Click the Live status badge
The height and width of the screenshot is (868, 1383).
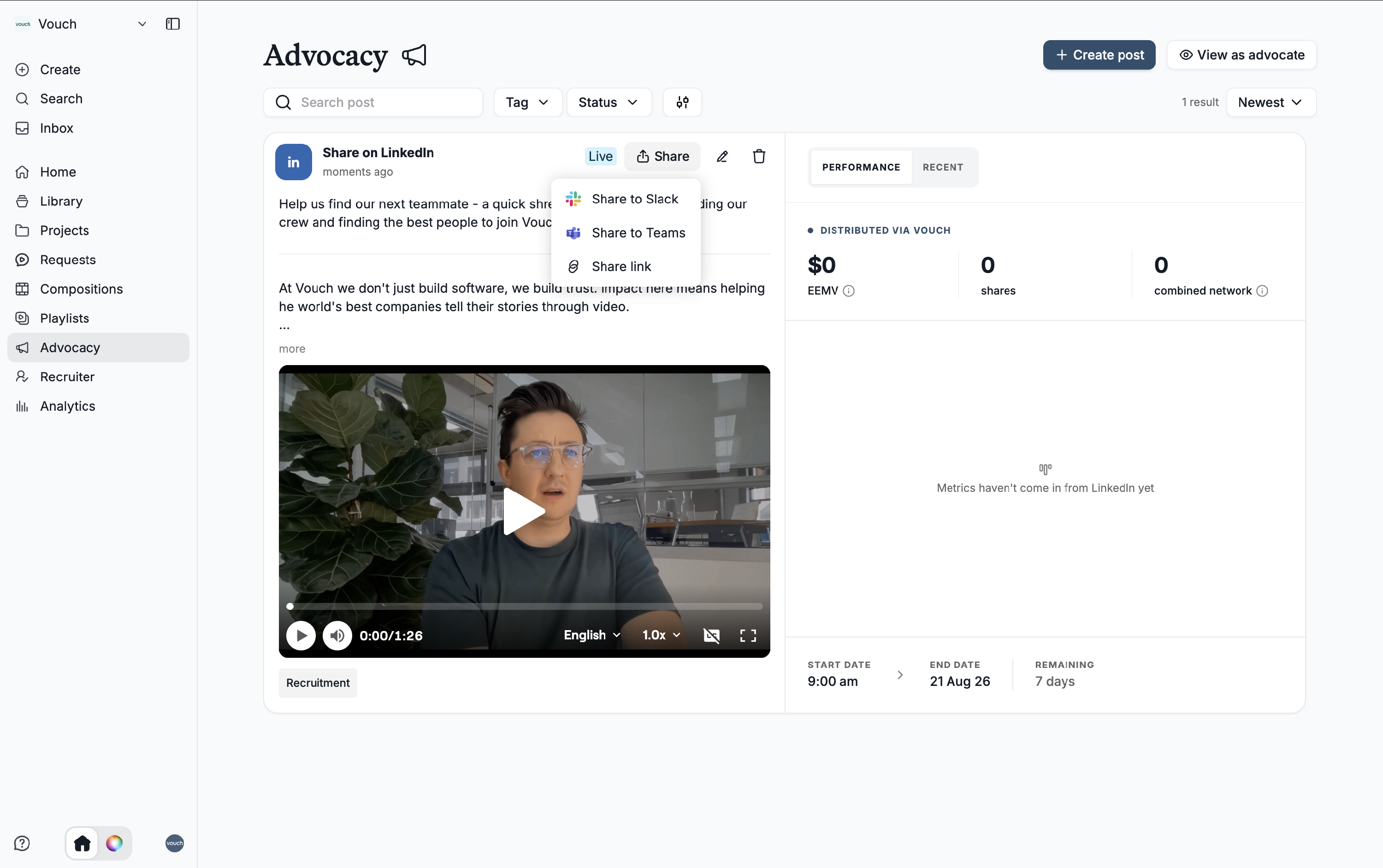click(x=601, y=156)
